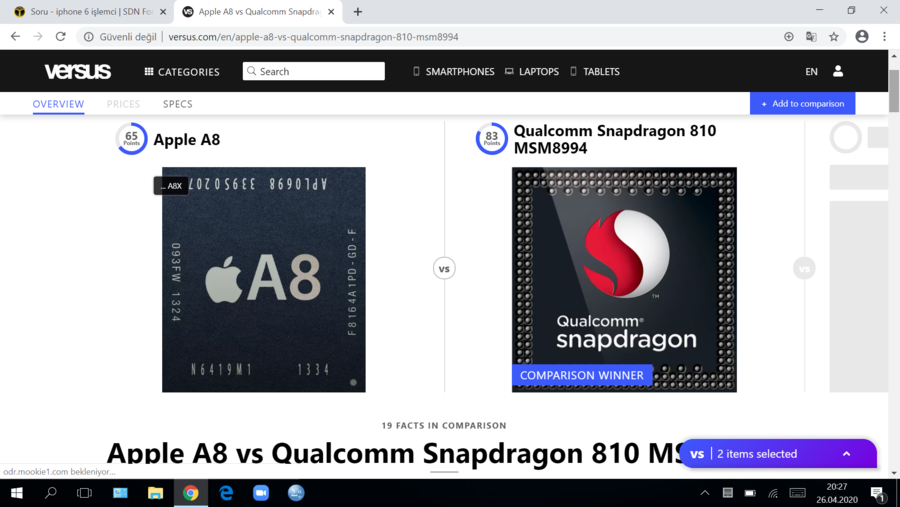This screenshot has width=900, height=507.
Task: Click the 19 Facts in Comparison text
Action: [x=444, y=425]
